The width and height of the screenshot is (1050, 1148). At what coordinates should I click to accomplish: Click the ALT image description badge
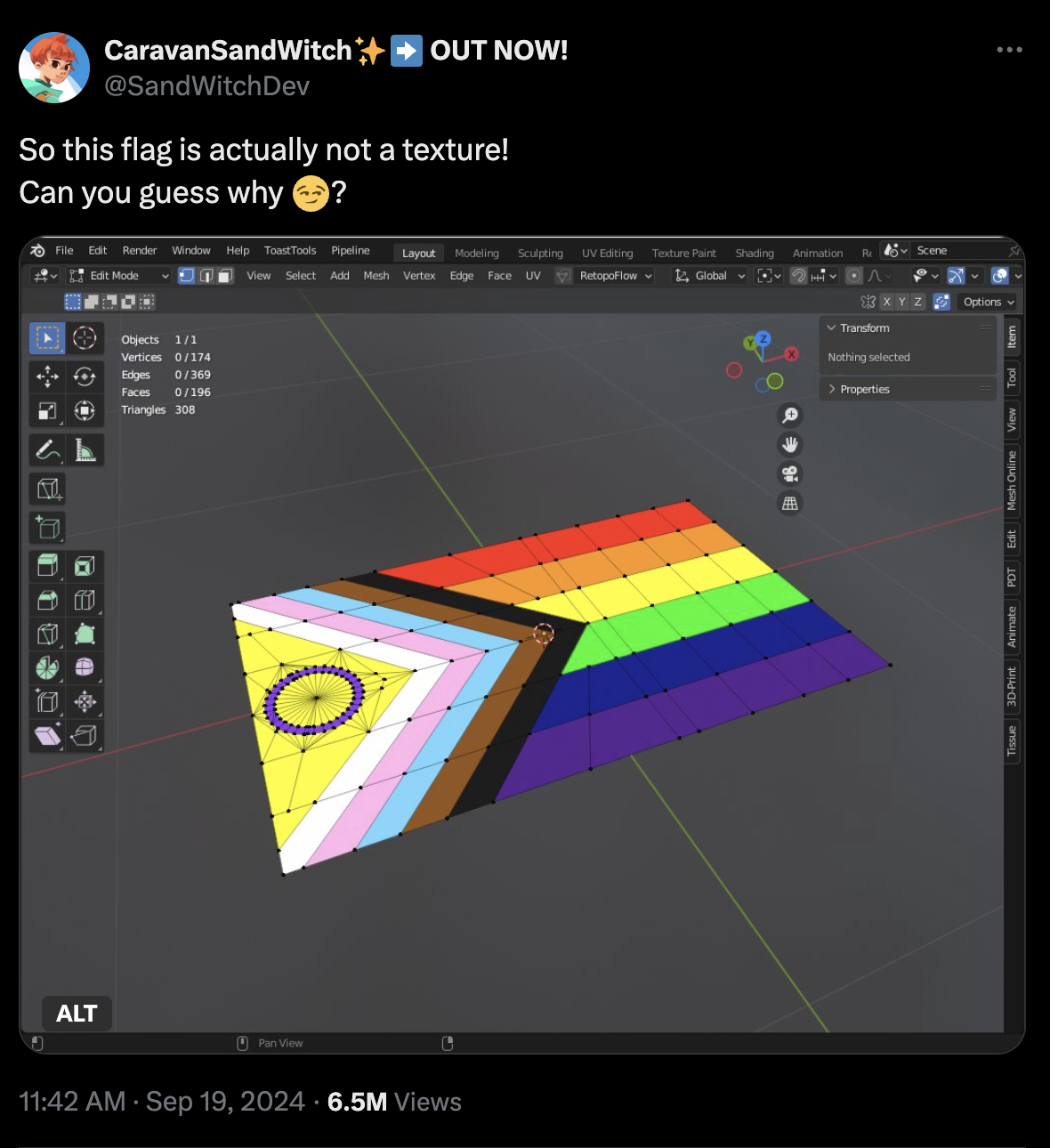coord(77,1014)
